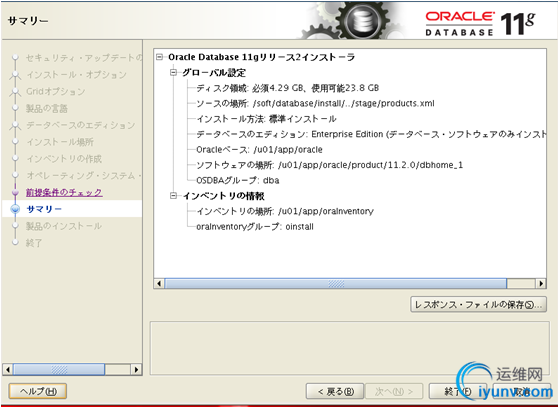Select the ディスク領域: 必須4.29 GB row
Image resolution: width=559 pixels, height=408 pixels.
(x=287, y=88)
